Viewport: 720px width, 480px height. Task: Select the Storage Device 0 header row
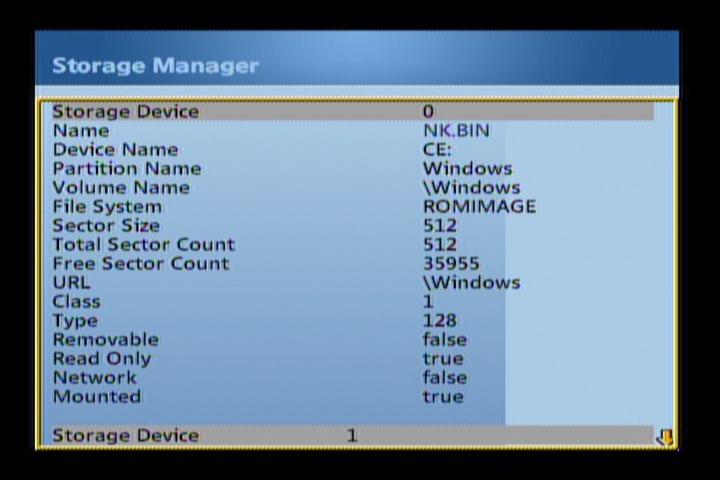(350, 112)
